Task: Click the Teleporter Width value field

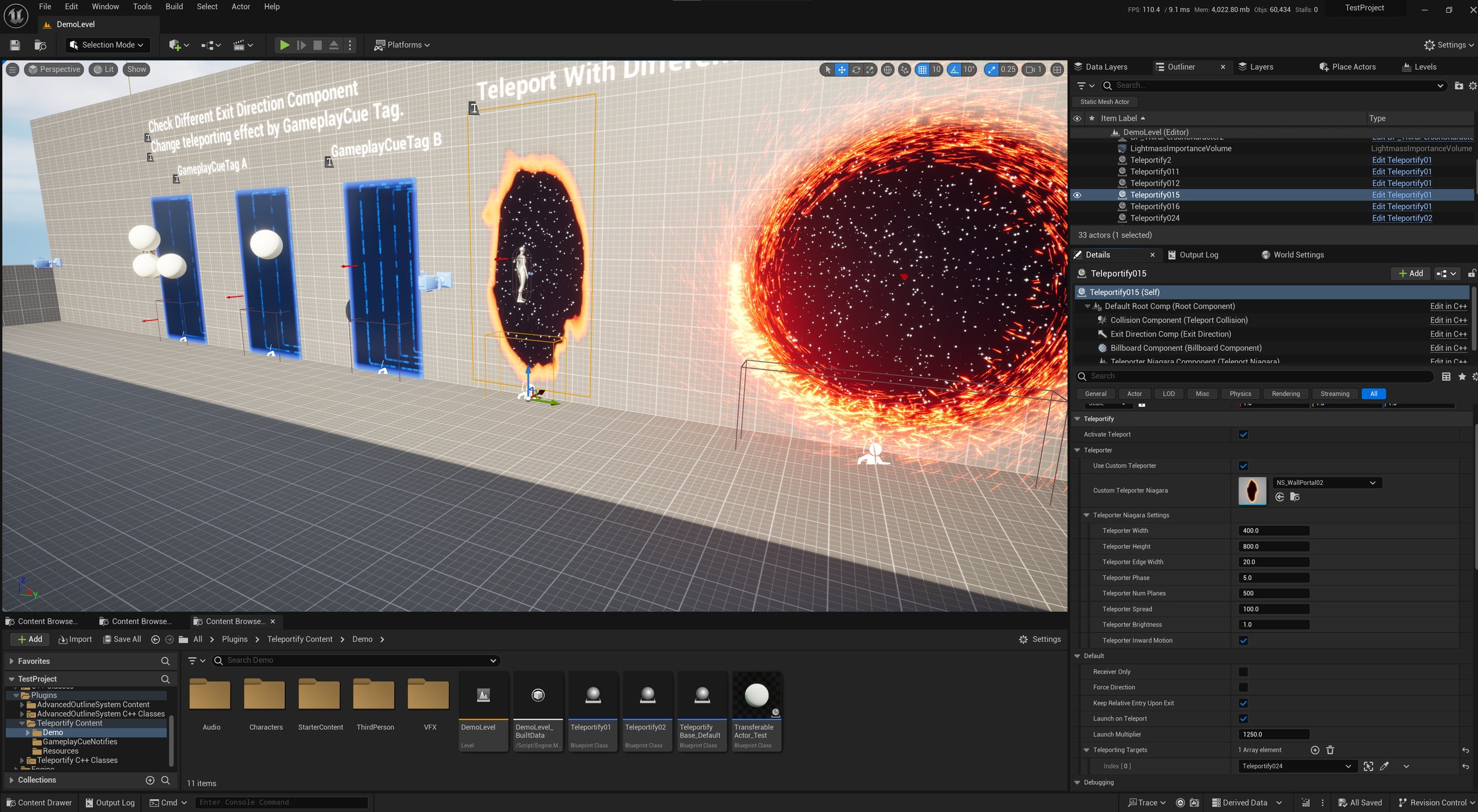Action: tap(1273, 530)
